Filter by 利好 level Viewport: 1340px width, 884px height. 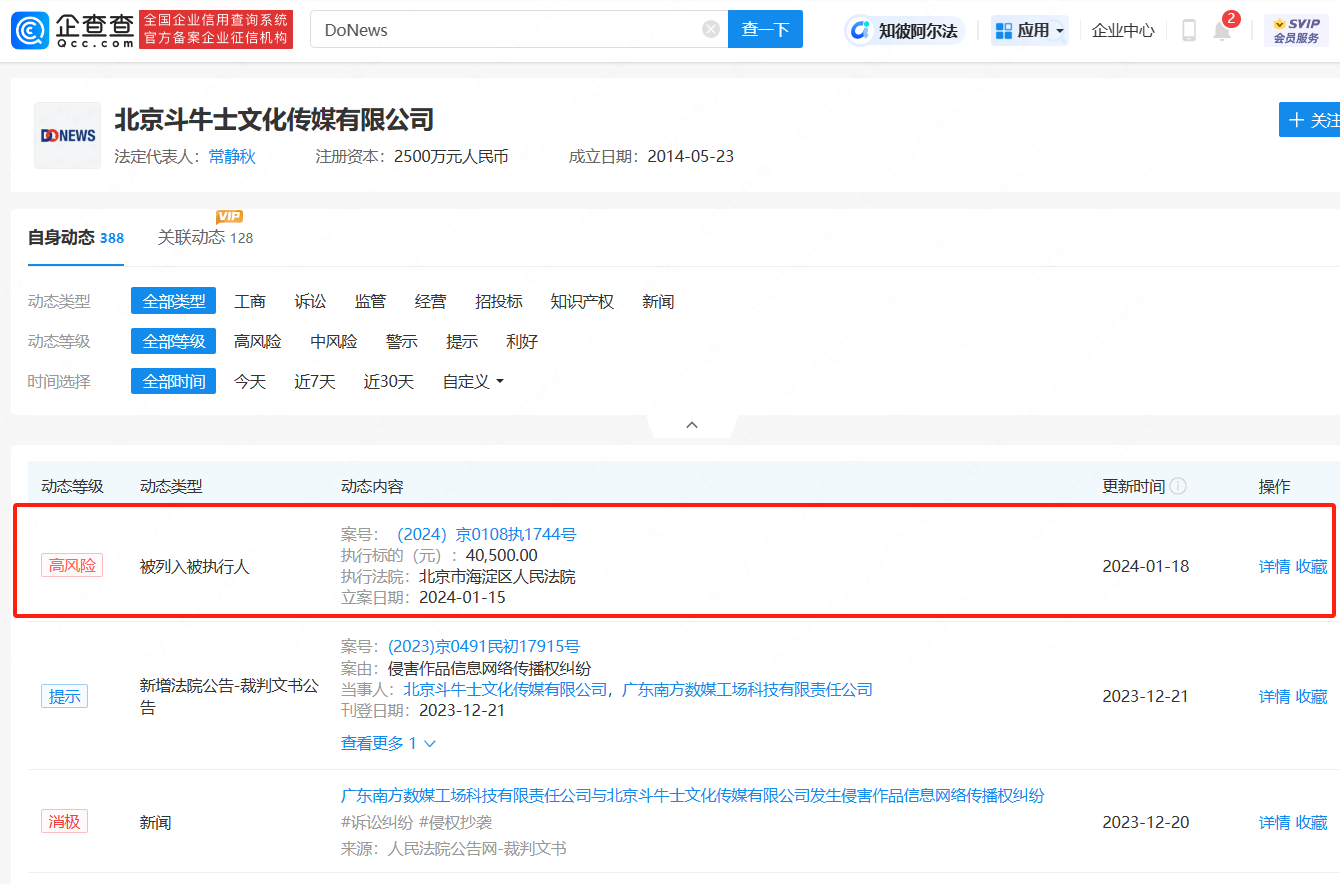[522, 341]
